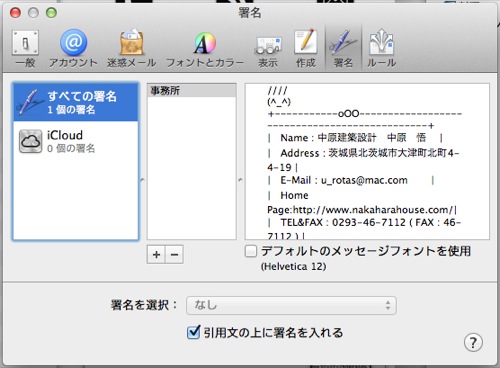Select すべての署名 in the account list
This screenshot has width=500, height=368.
point(76,102)
